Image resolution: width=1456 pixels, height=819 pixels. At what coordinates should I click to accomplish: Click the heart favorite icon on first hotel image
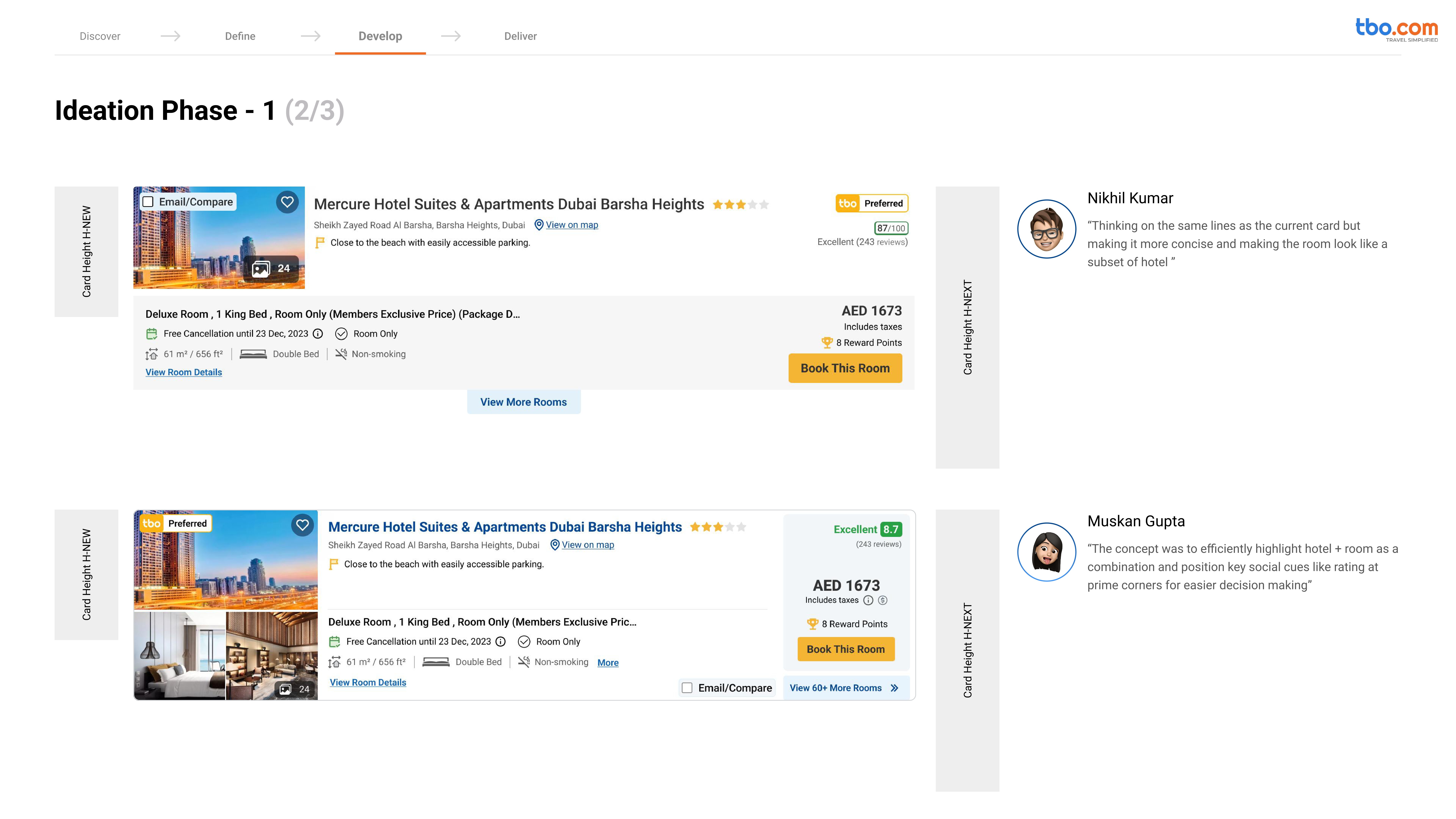click(287, 202)
